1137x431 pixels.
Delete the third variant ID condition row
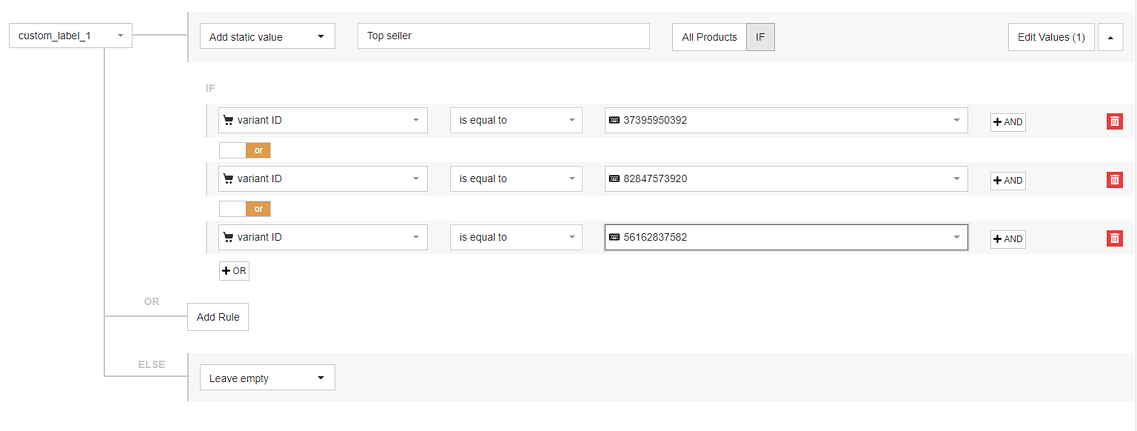click(1114, 238)
